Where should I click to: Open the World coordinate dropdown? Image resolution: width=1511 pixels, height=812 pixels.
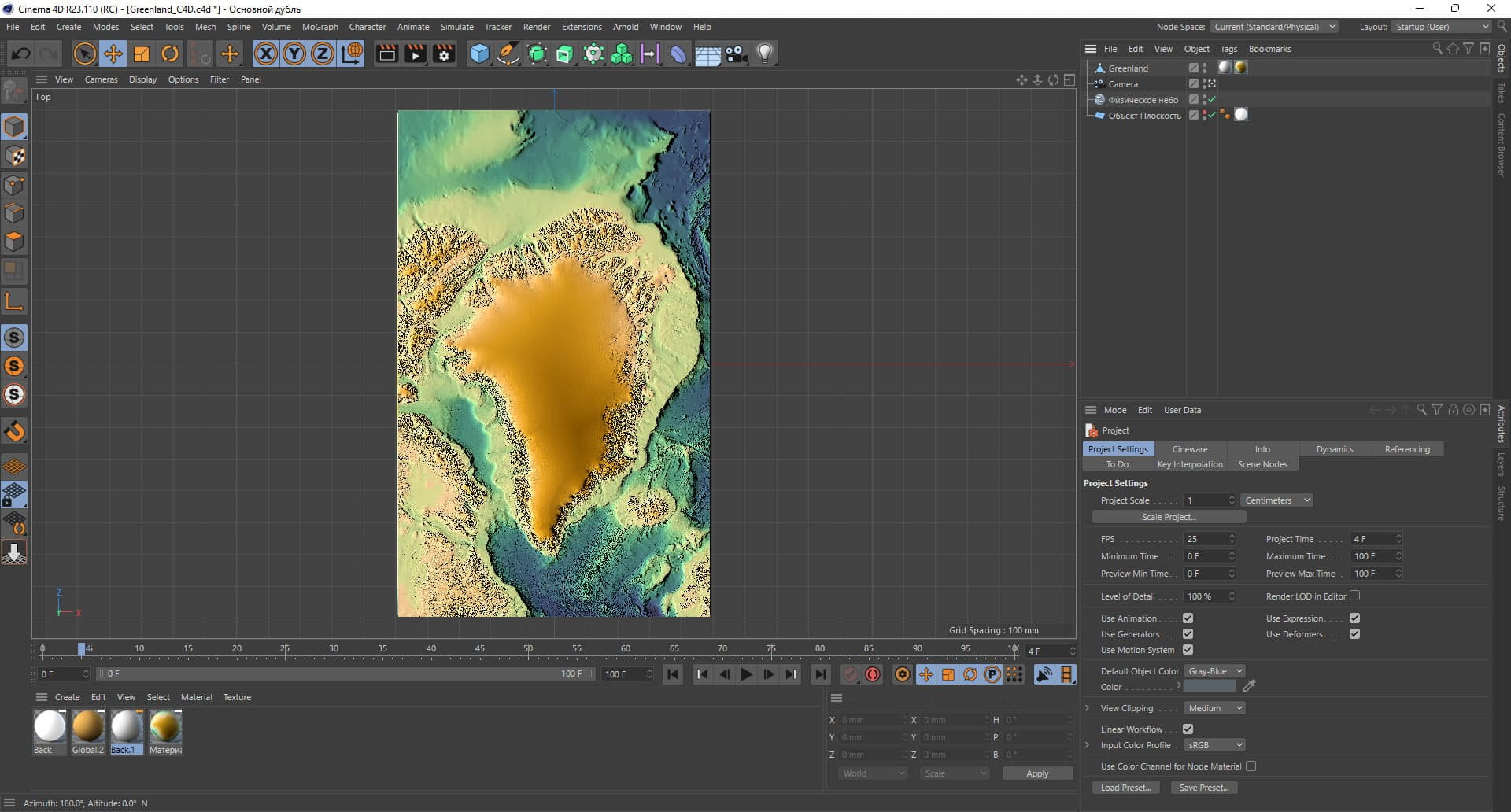(873, 773)
